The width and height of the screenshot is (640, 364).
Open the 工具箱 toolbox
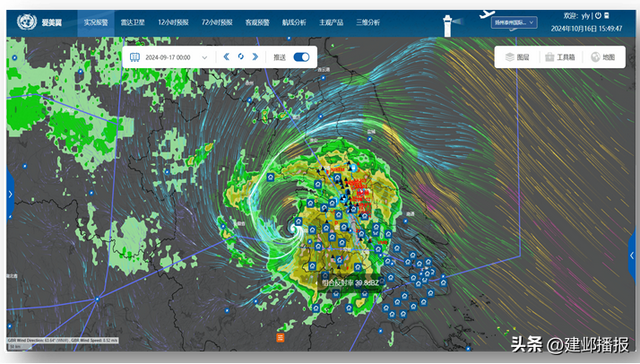[x=560, y=57]
